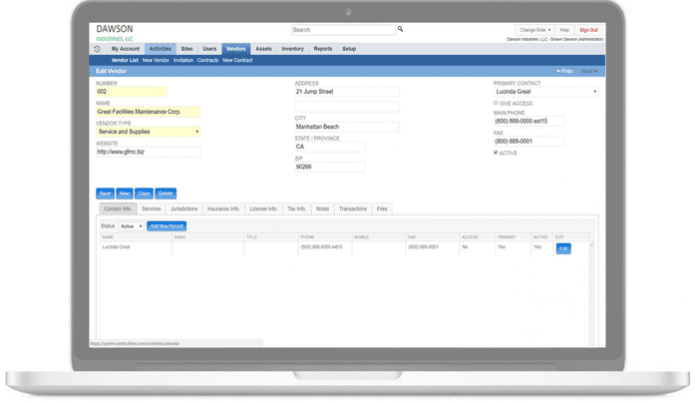Switch to the Notes tab
Image resolution: width=695 pixels, height=403 pixels.
pos(322,209)
